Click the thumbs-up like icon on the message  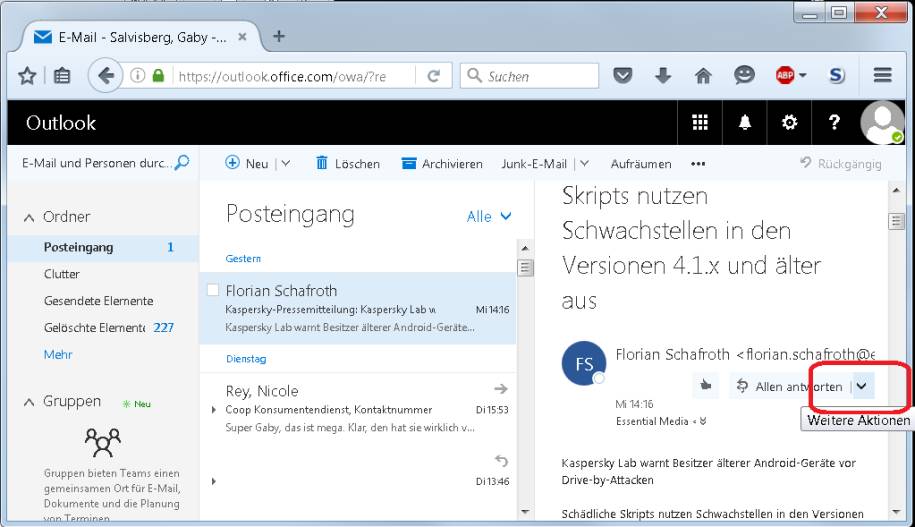pos(706,386)
